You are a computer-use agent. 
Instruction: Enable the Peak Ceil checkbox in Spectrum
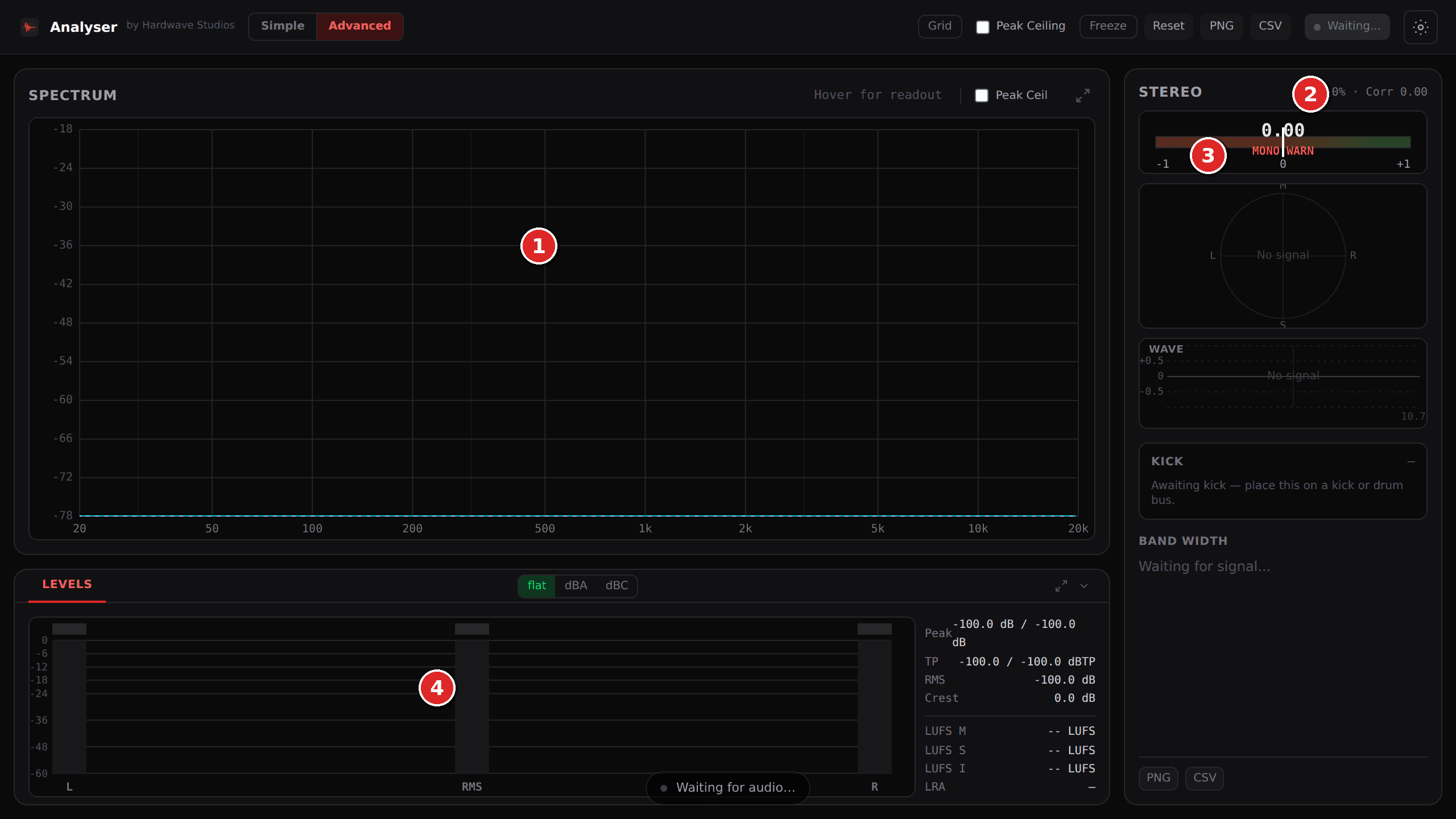[982, 95]
